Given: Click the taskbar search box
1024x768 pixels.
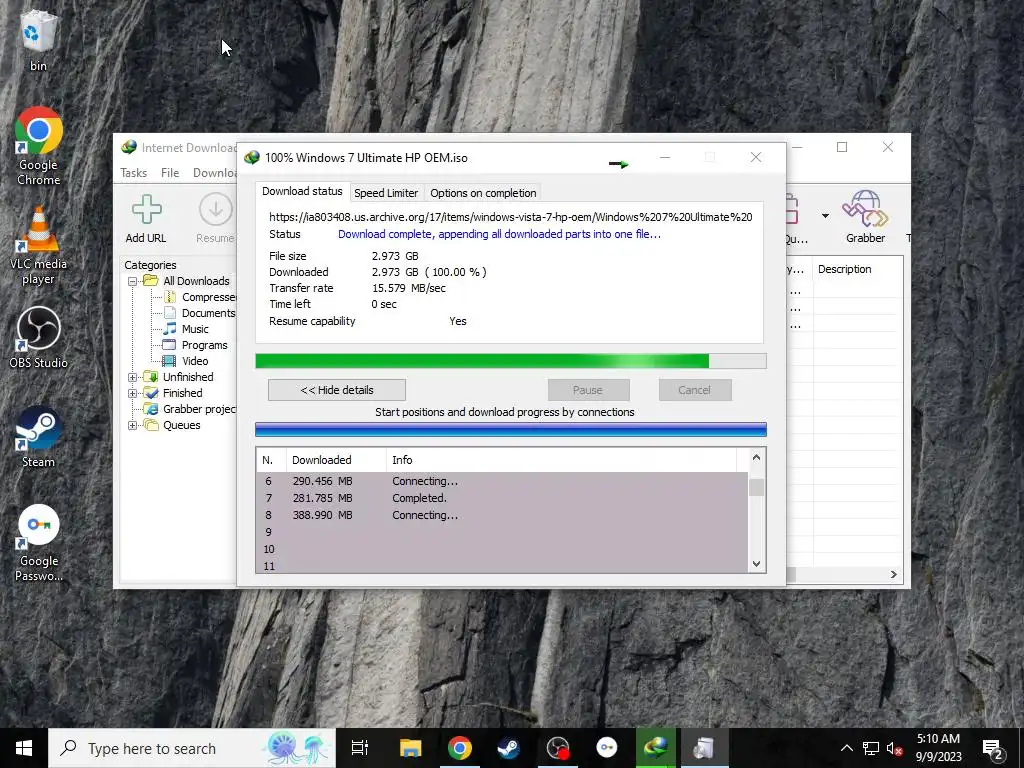Looking at the screenshot, I should (192, 748).
